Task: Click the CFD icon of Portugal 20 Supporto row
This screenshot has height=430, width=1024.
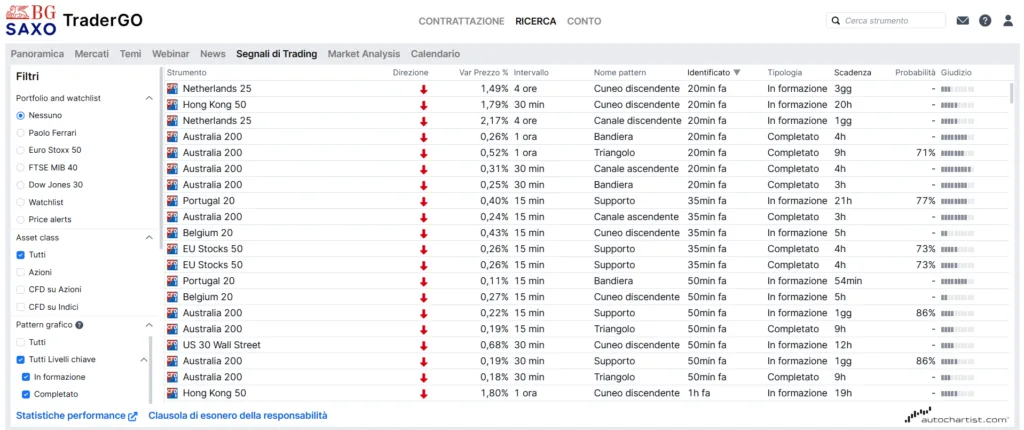Action: coord(172,201)
